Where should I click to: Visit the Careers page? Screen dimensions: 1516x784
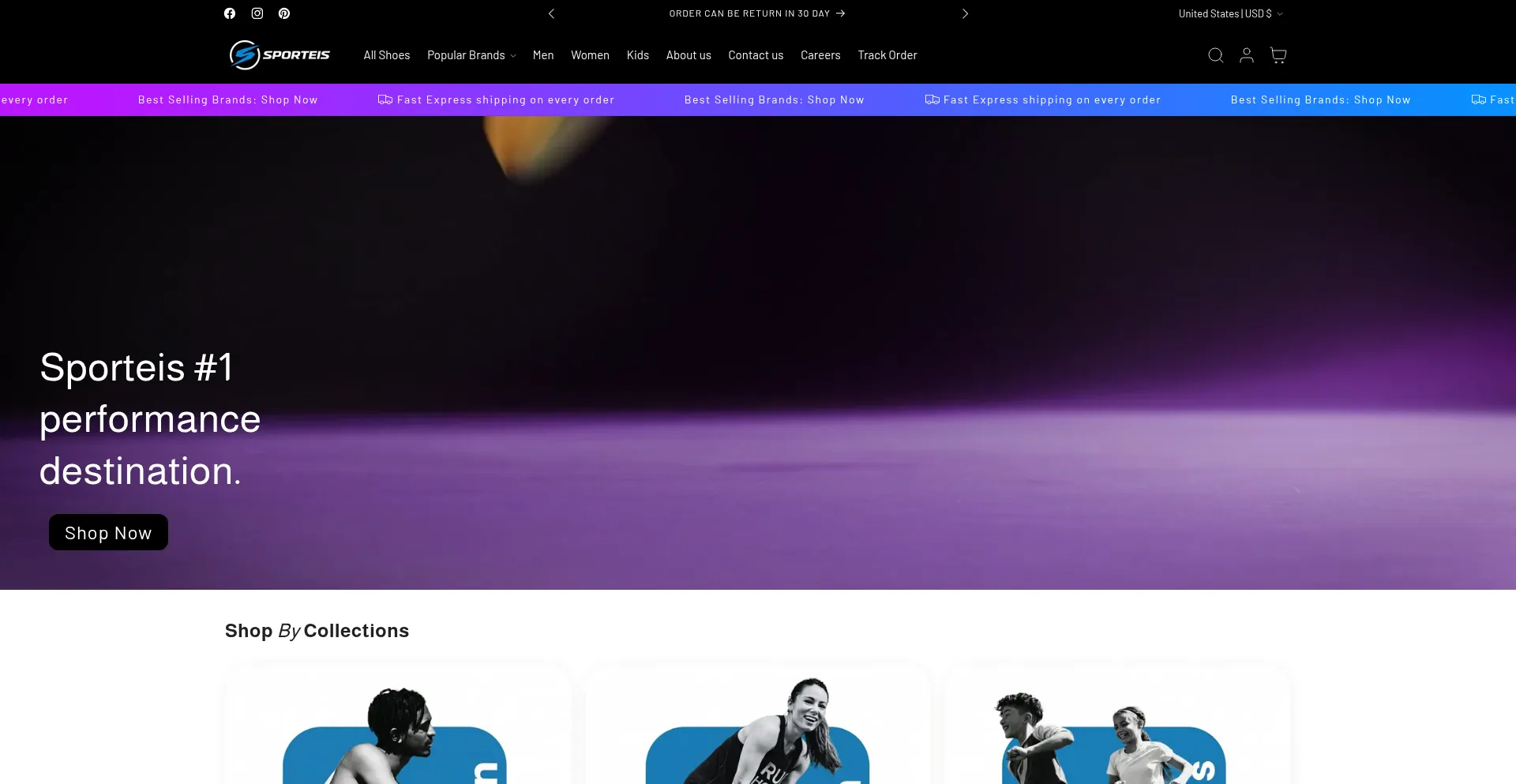[x=820, y=55]
